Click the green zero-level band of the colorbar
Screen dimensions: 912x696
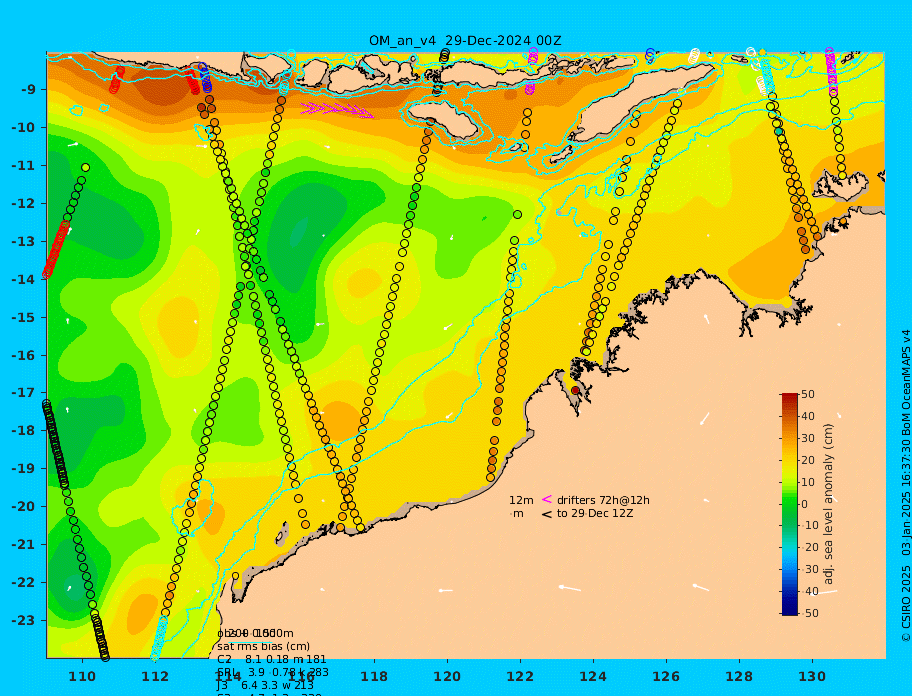[x=790, y=504]
